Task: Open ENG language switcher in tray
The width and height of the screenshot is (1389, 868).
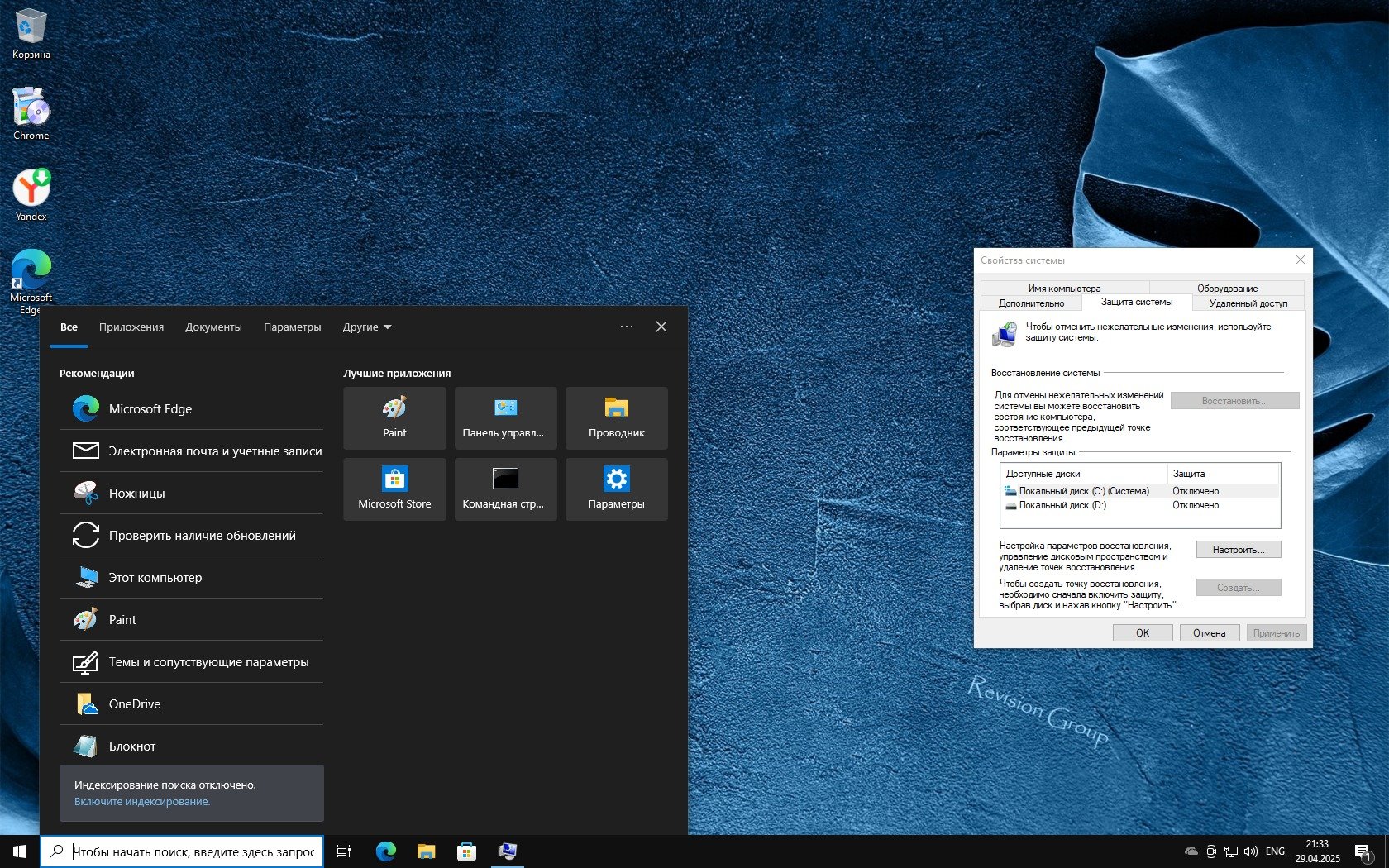Action: pyautogui.click(x=1275, y=851)
